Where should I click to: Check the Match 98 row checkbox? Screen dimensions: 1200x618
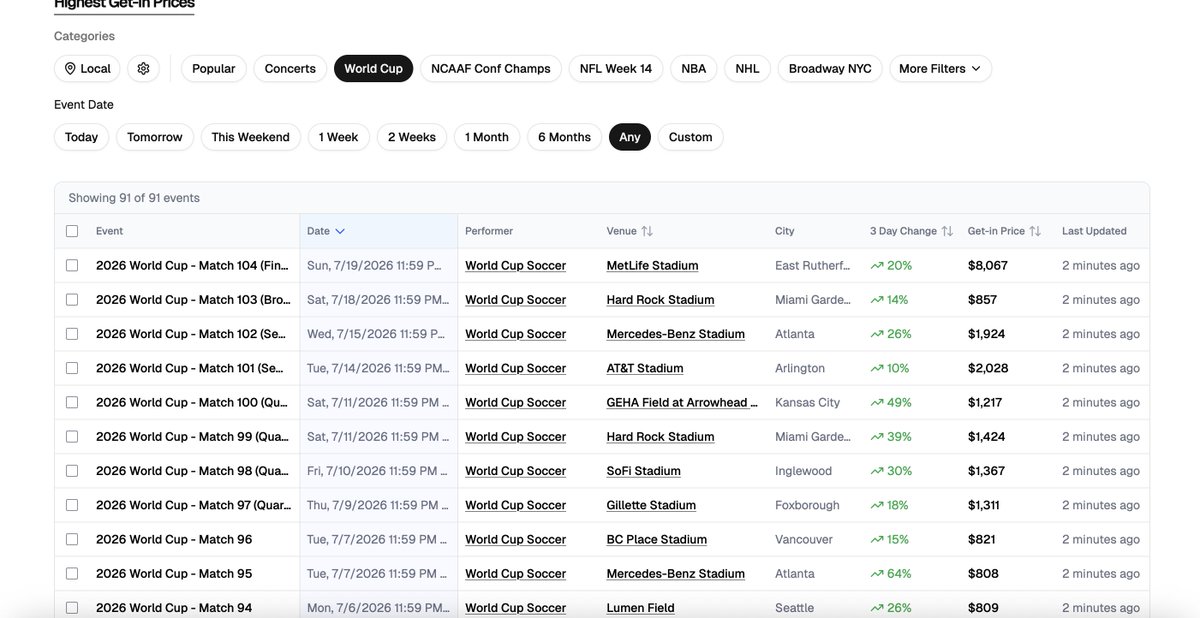click(x=72, y=471)
